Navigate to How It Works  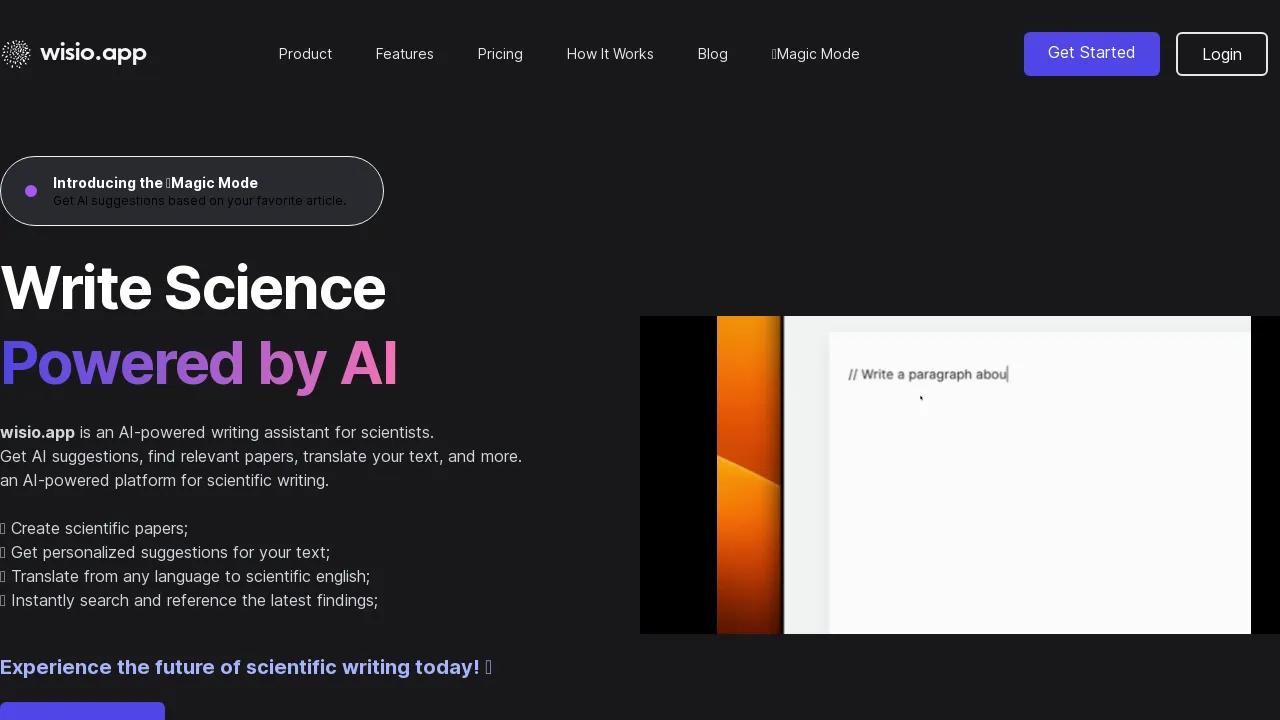[610, 54]
